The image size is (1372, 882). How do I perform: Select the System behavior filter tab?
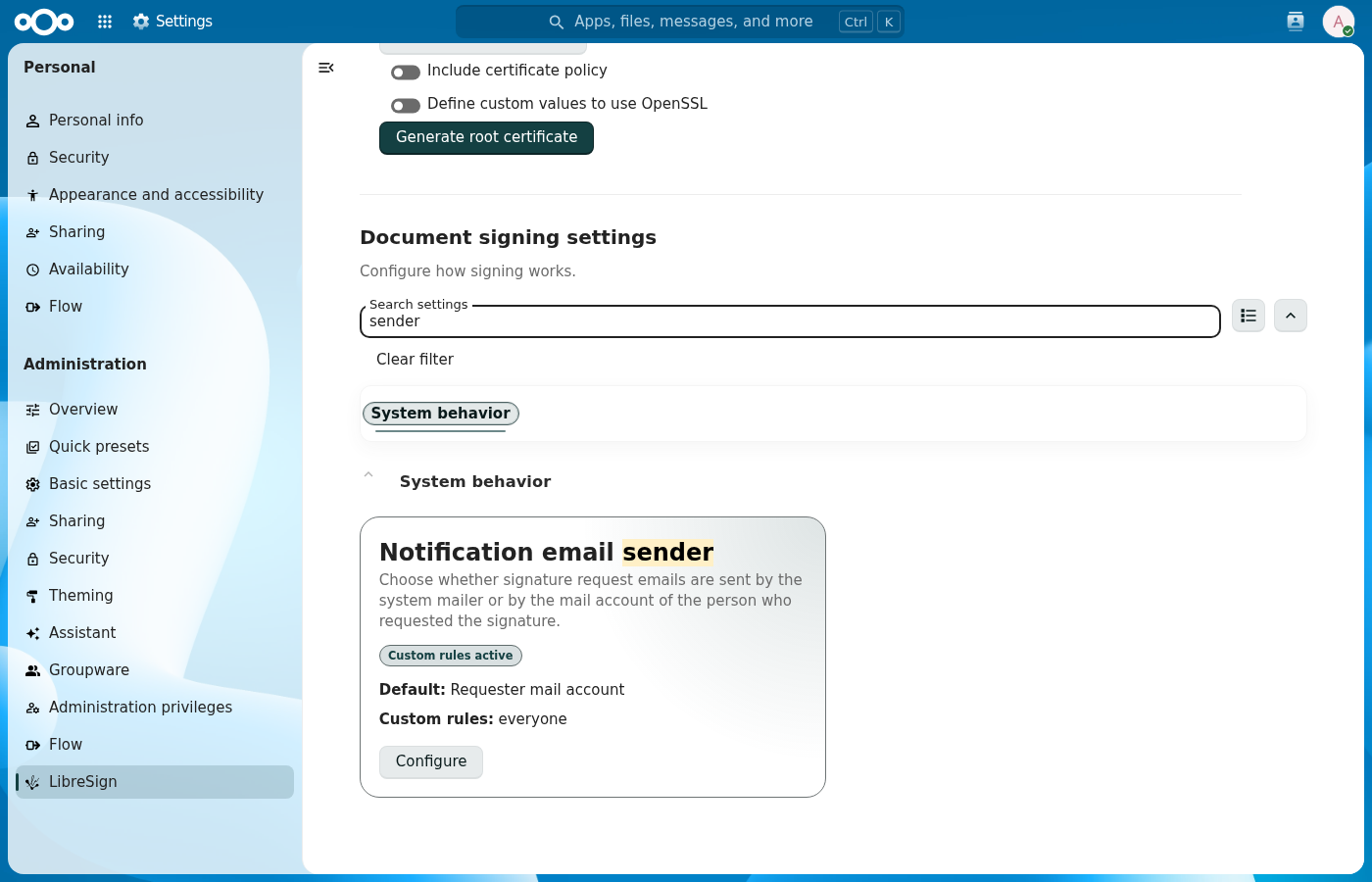pos(441,414)
